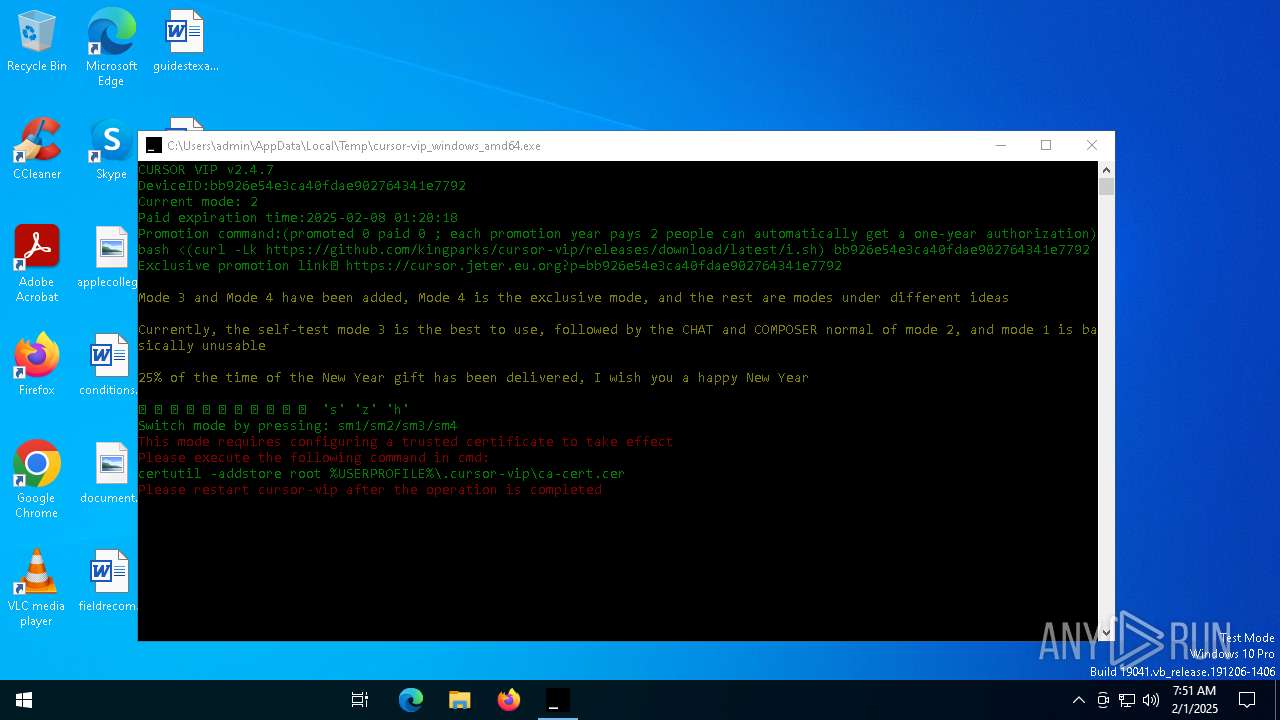Click the 'This mode requires configuring' line
Viewport: 1280px width, 720px height.
point(406,442)
